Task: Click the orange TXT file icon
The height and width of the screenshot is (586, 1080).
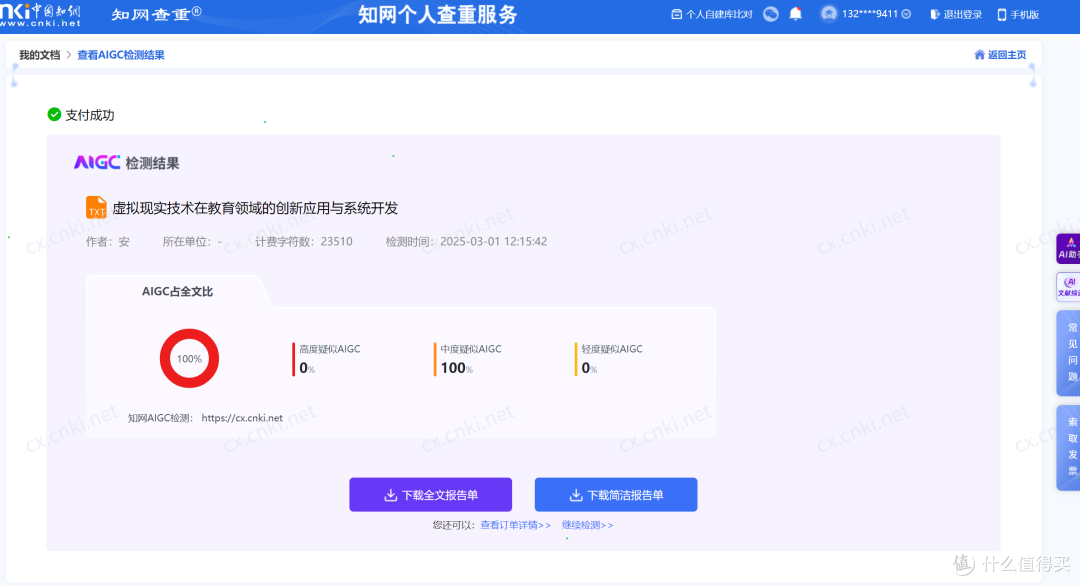Action: pos(96,207)
